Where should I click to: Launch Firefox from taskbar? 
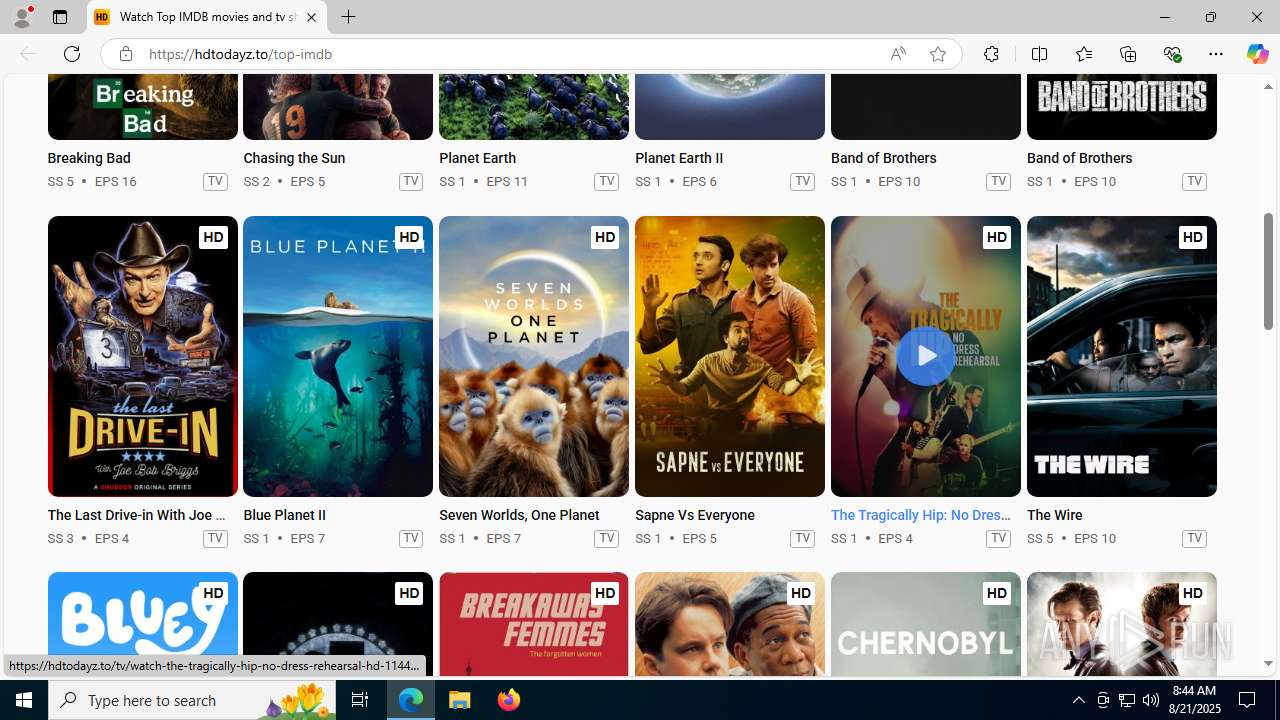coord(508,700)
